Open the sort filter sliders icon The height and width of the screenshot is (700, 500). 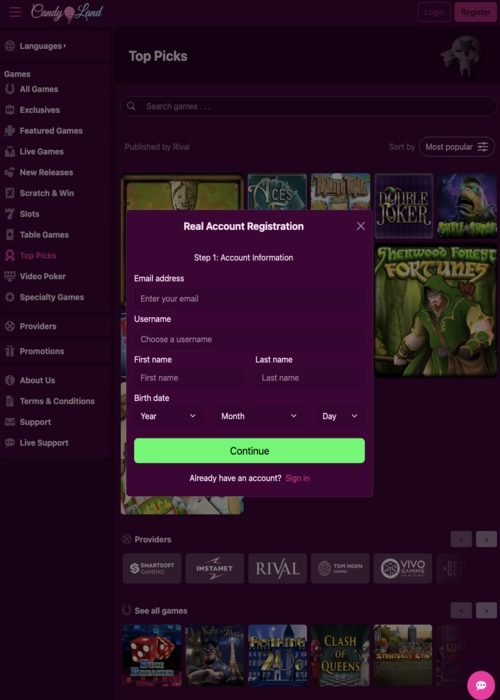(483, 147)
